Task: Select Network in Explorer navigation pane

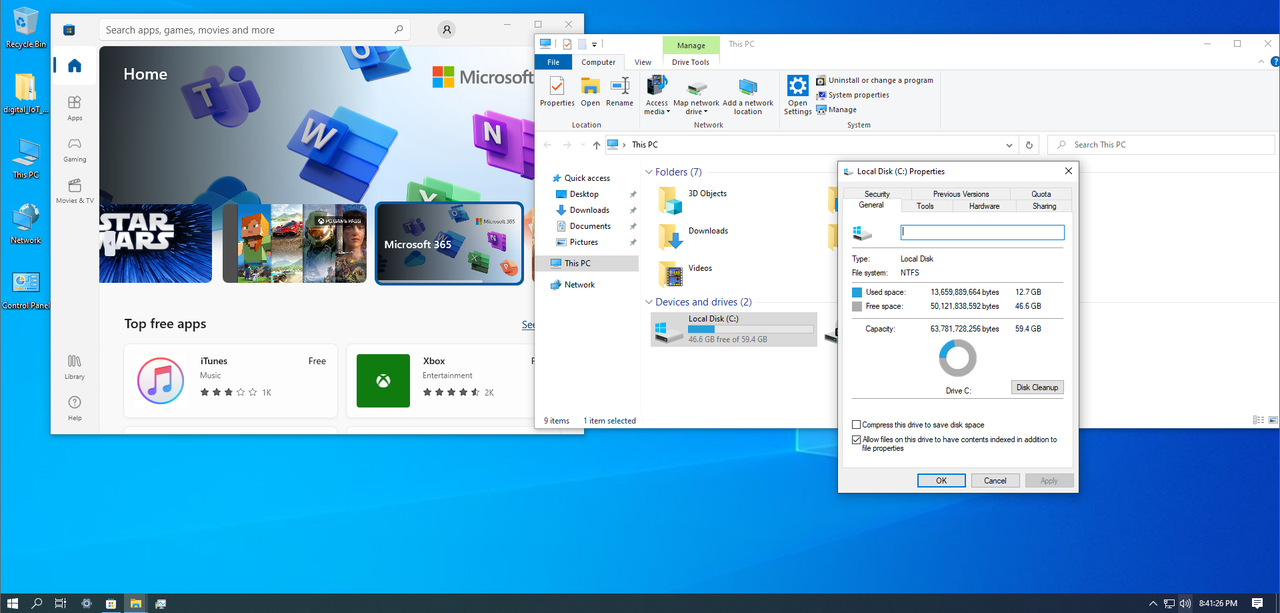Action: (579, 285)
